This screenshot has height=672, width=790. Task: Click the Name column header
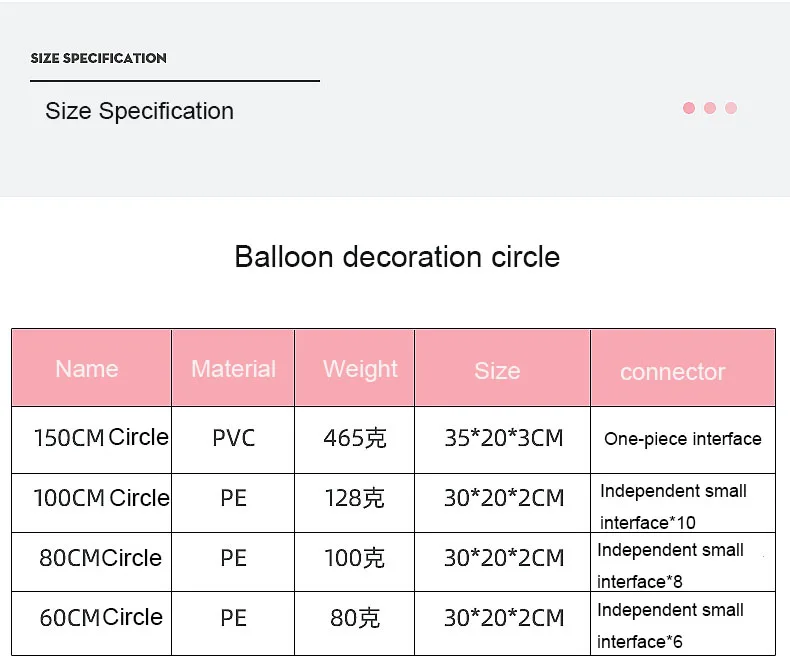[x=87, y=369]
